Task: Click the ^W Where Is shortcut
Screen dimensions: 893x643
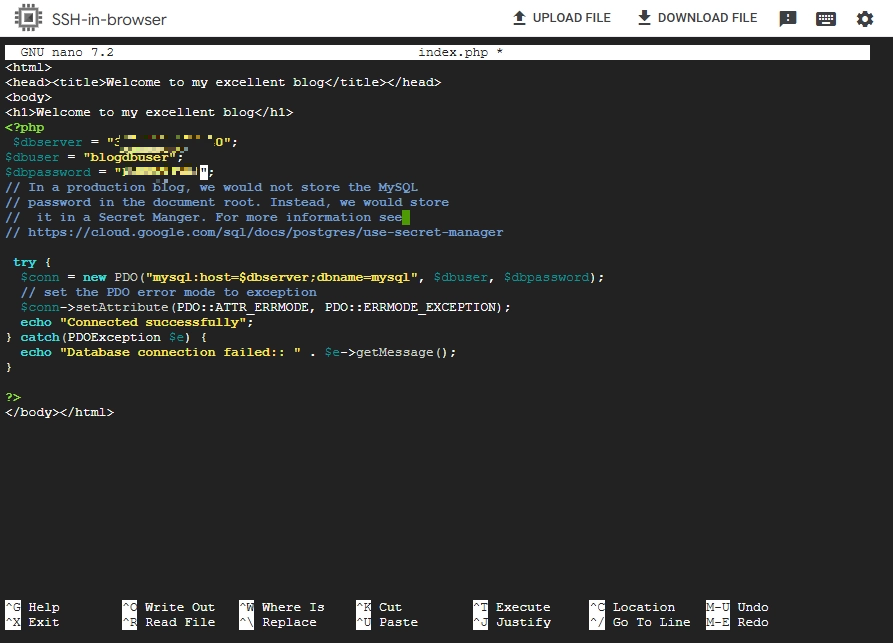Action: [x=282, y=607]
